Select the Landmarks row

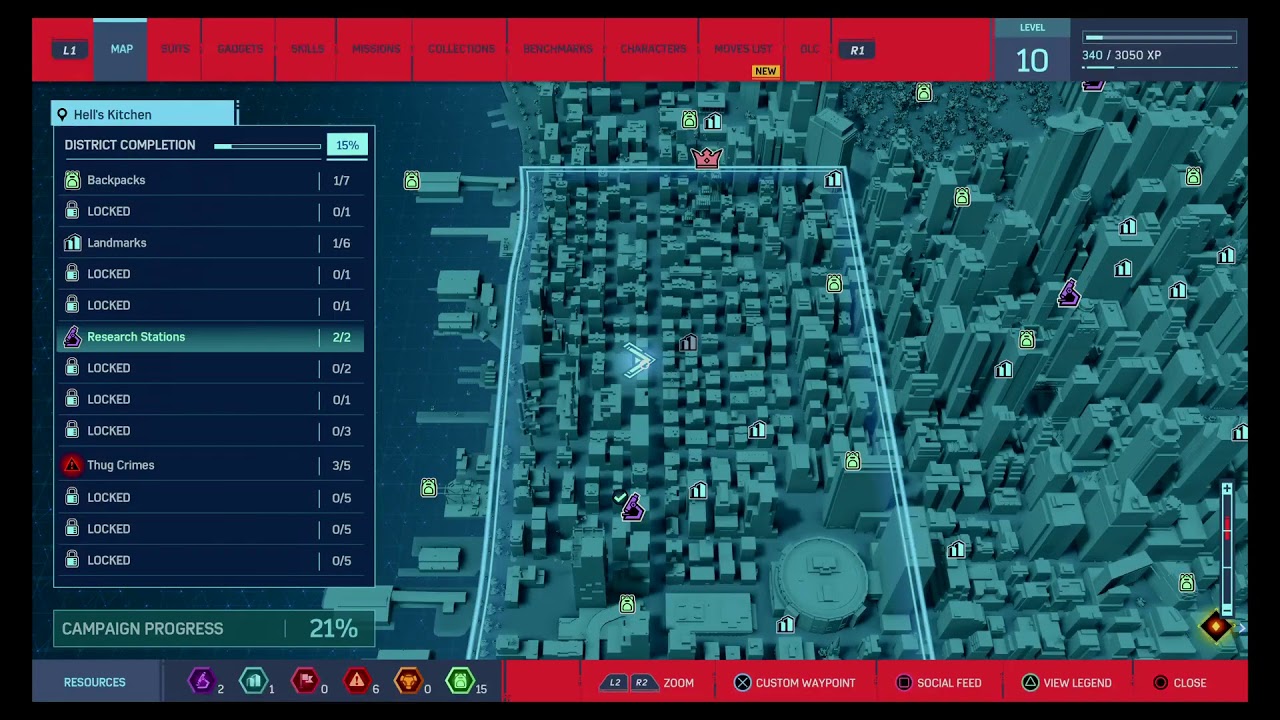(210, 243)
